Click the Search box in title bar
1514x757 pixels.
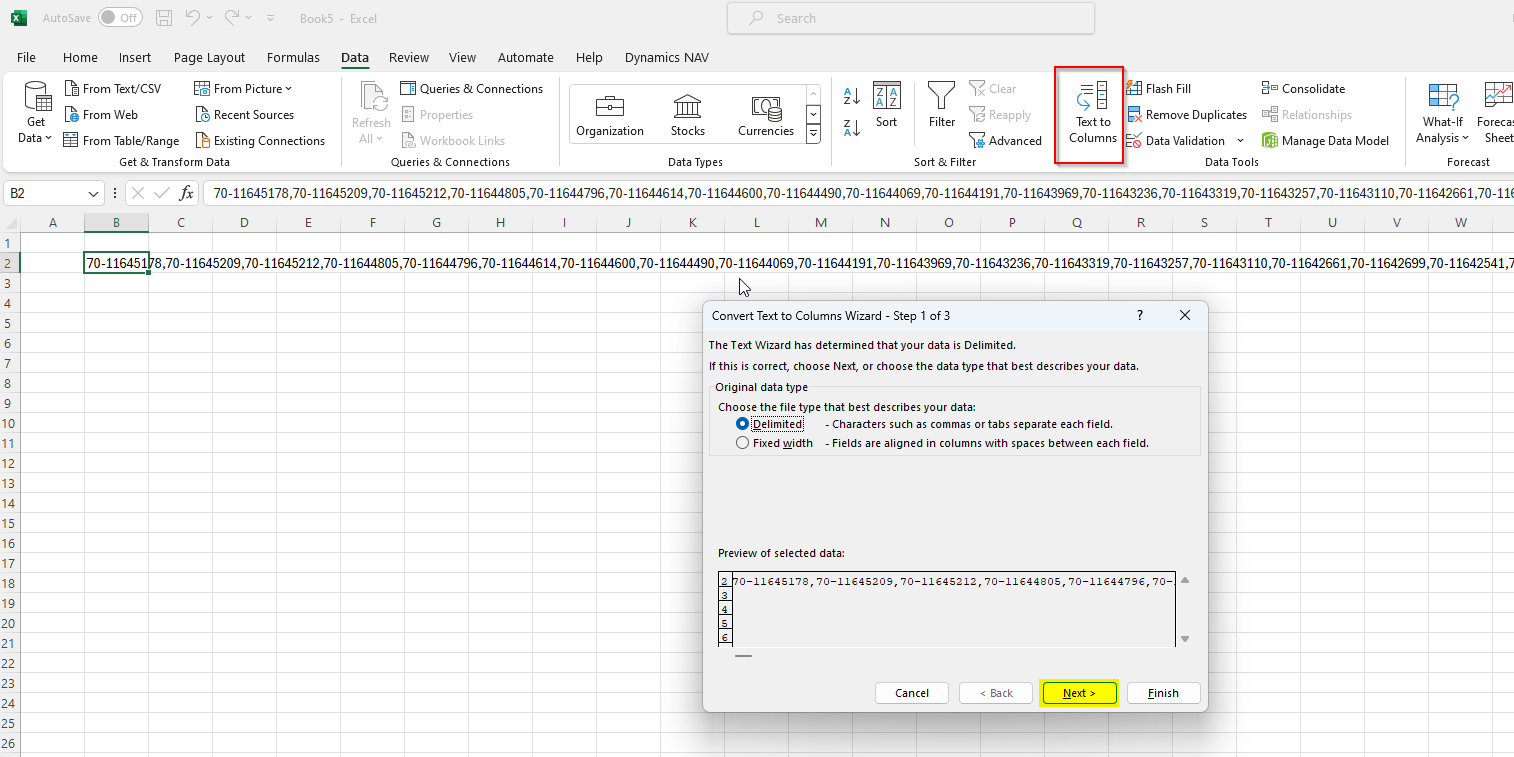point(910,18)
